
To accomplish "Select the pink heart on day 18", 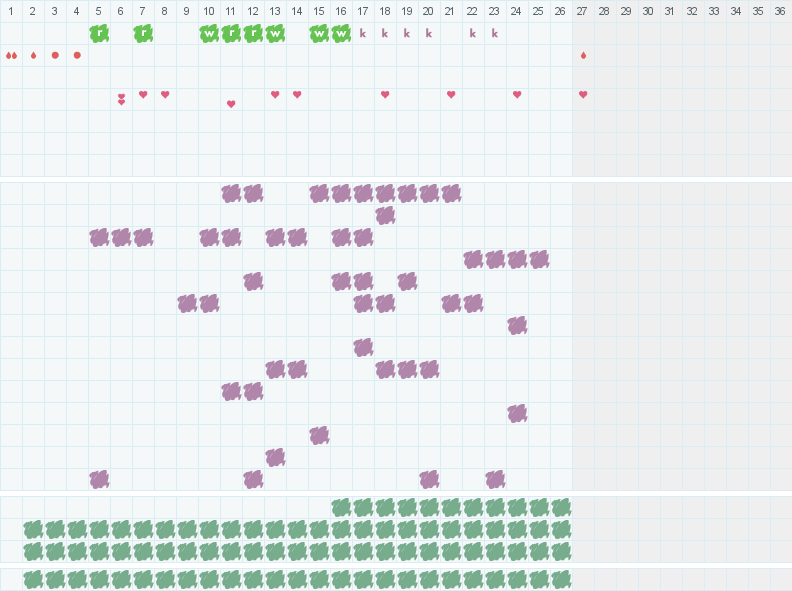I will [x=385, y=94].
